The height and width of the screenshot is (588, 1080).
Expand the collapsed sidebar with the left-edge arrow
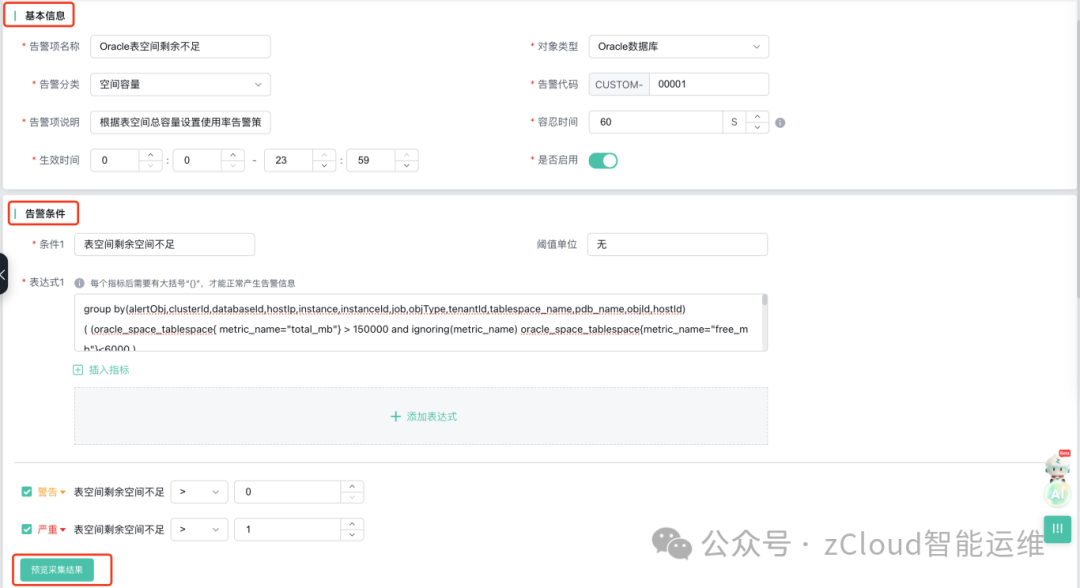point(3,273)
